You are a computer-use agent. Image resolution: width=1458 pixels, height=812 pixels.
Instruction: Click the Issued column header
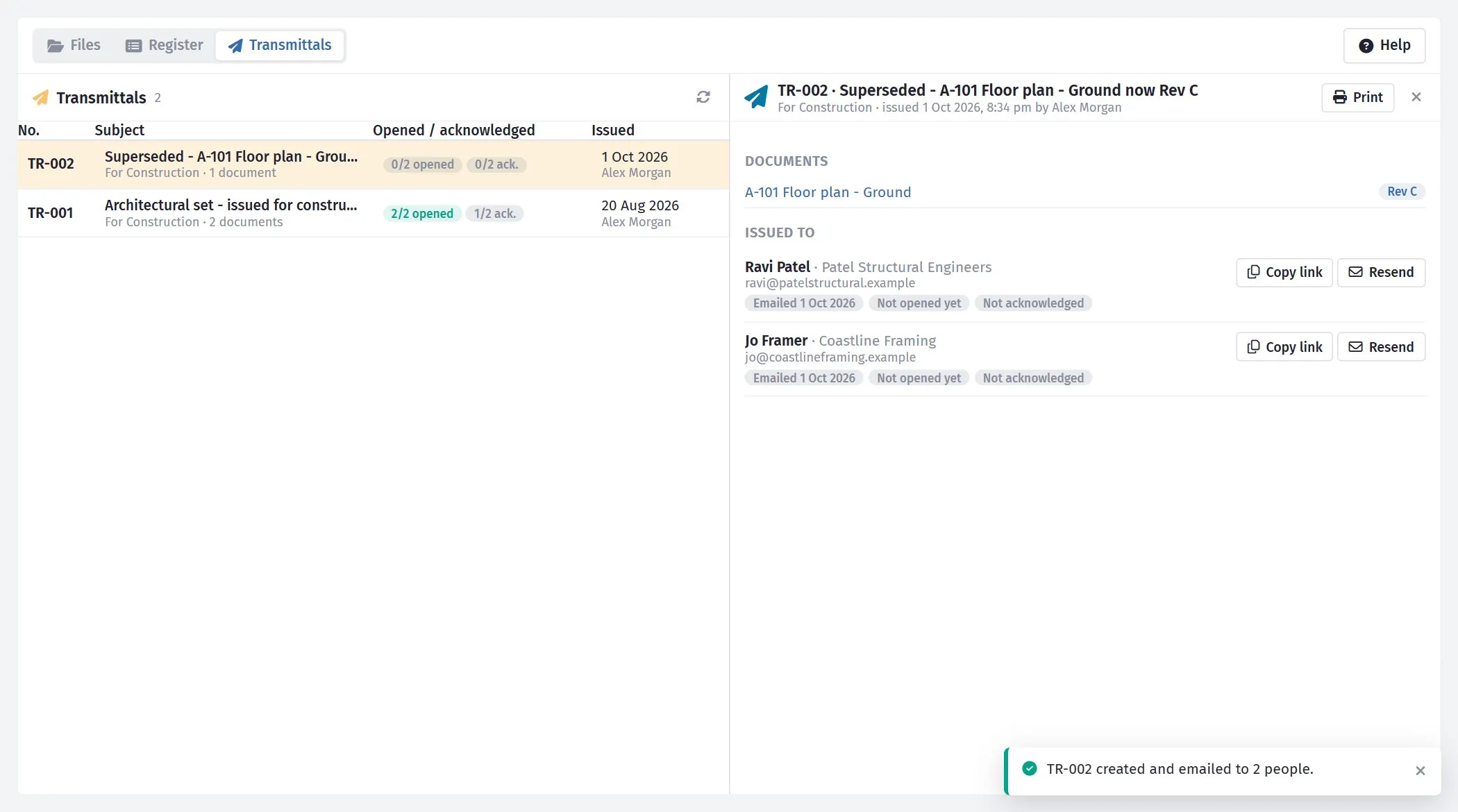613,130
